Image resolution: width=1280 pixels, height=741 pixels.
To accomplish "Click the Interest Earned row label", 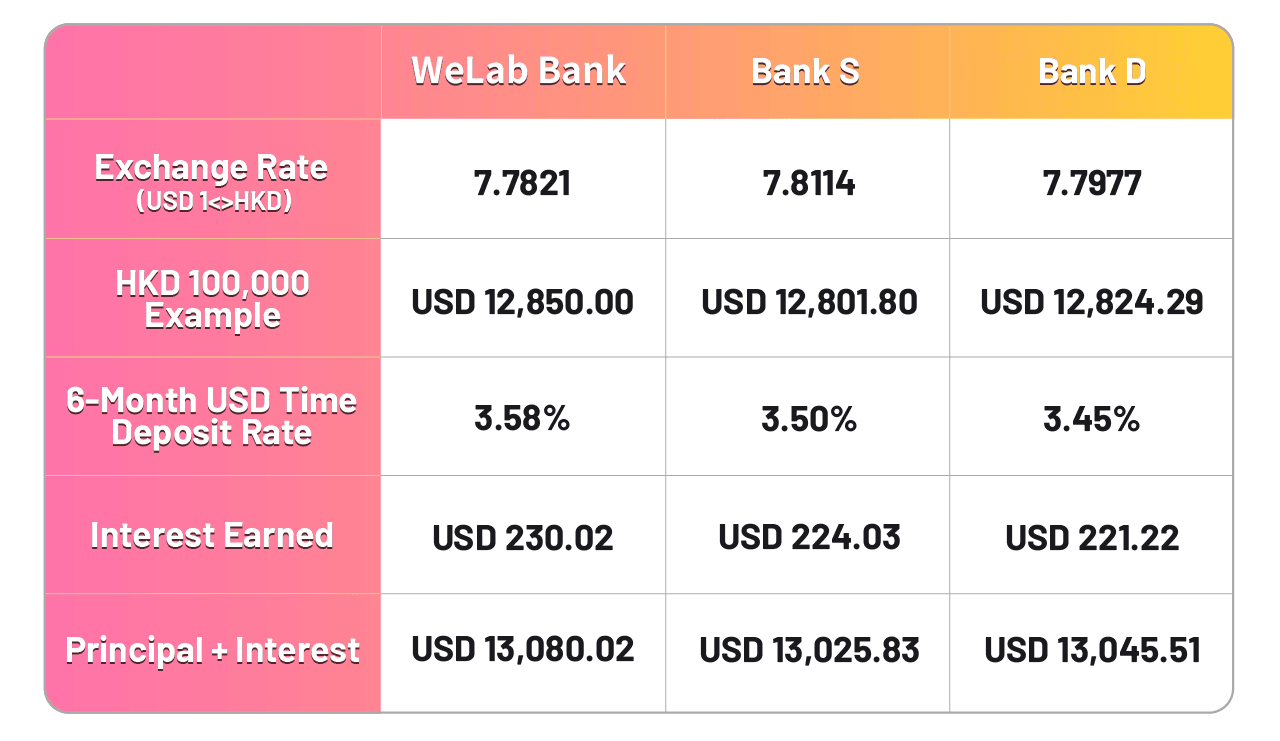I will pyautogui.click(x=211, y=535).
